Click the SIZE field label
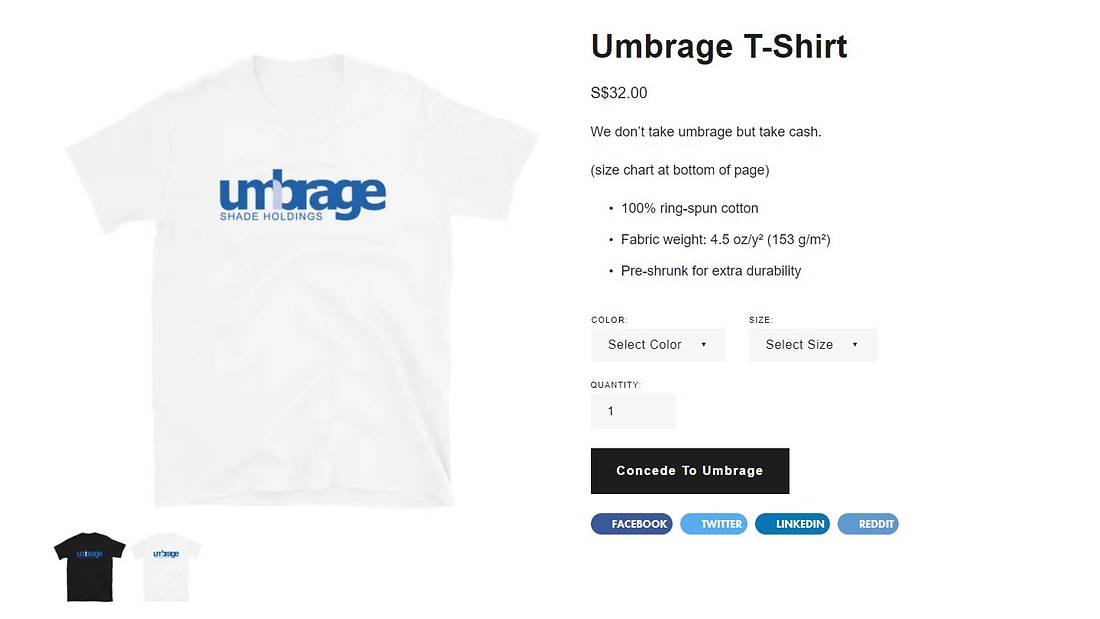 click(760, 319)
